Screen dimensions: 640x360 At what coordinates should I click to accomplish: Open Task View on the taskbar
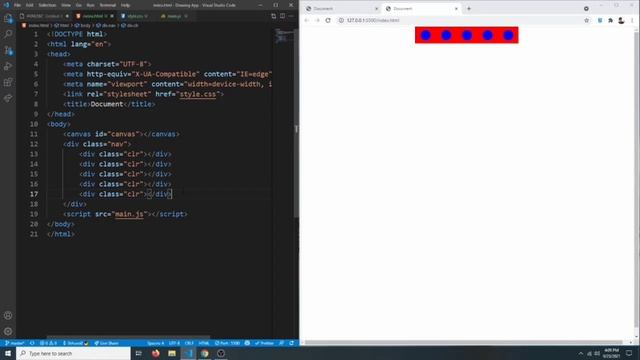tap(139, 353)
